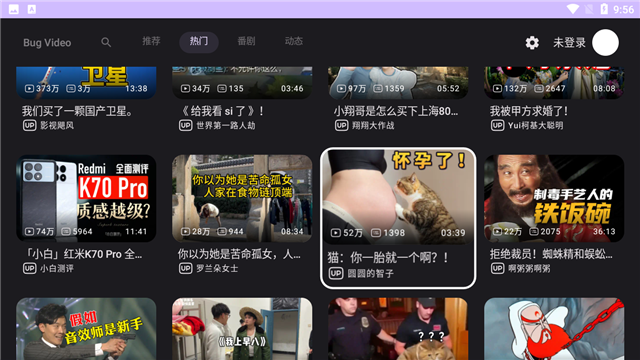Viewport: 640px width, 360px height.
Task: Click UP badge beside 翔翔大作战
Action: (341, 125)
